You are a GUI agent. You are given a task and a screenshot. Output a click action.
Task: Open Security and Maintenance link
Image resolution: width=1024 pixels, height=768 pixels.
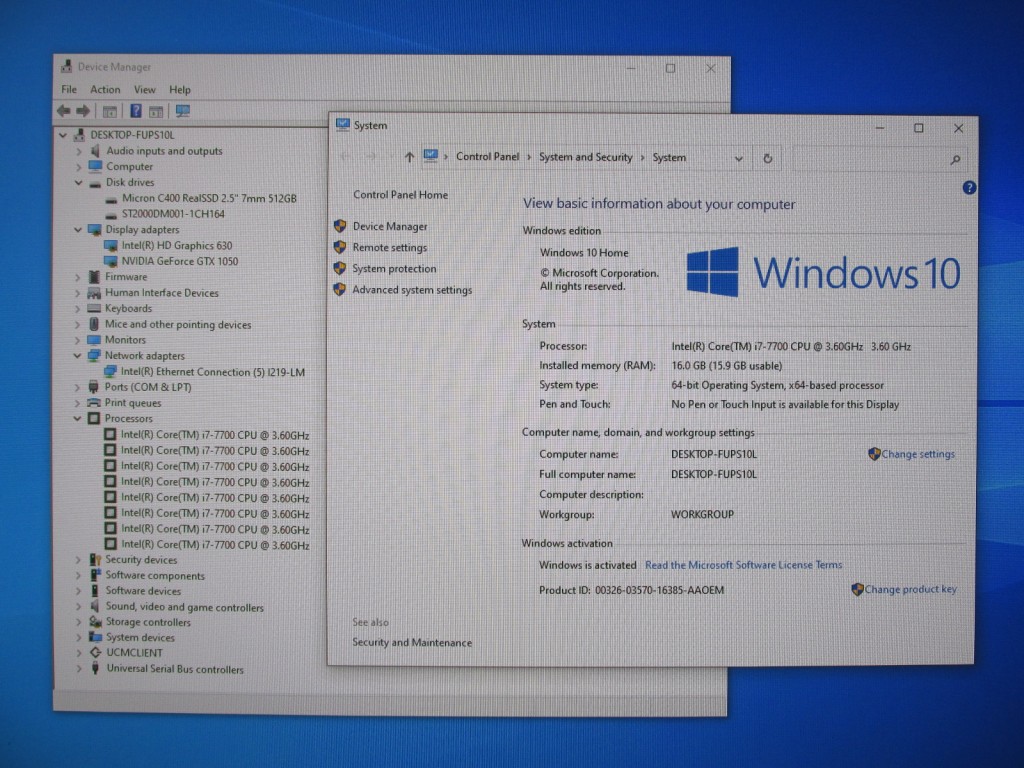coord(412,643)
